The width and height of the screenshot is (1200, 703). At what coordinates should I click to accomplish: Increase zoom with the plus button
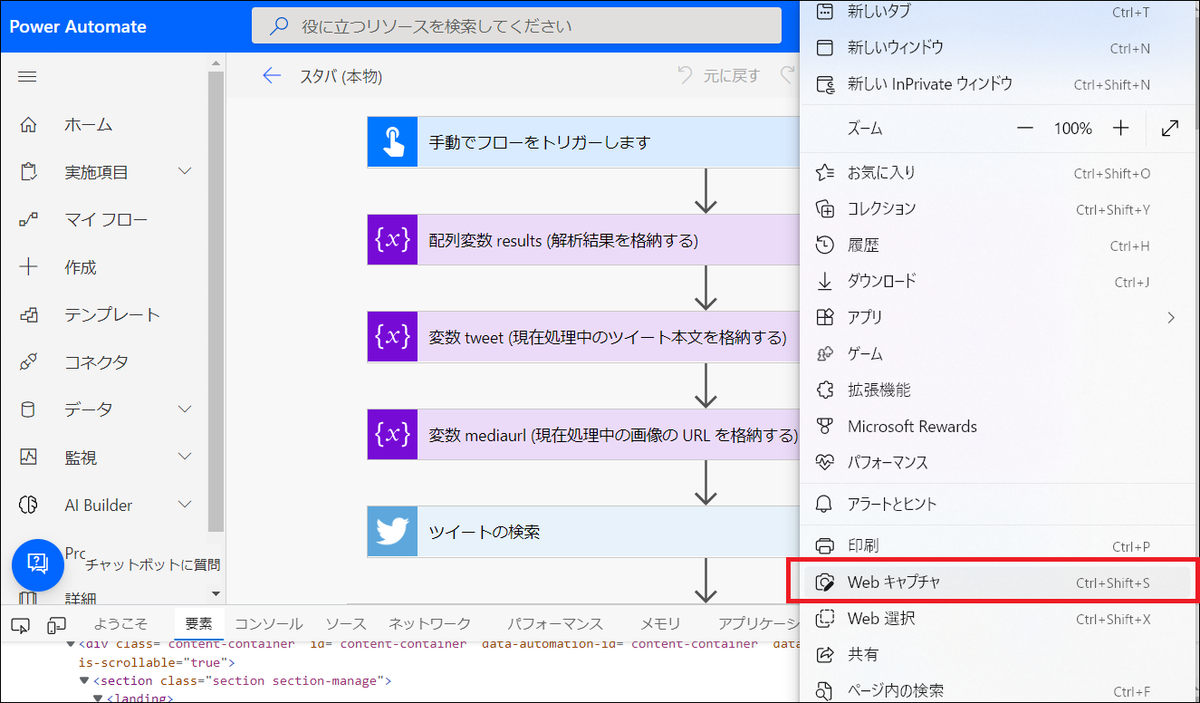[1121, 128]
